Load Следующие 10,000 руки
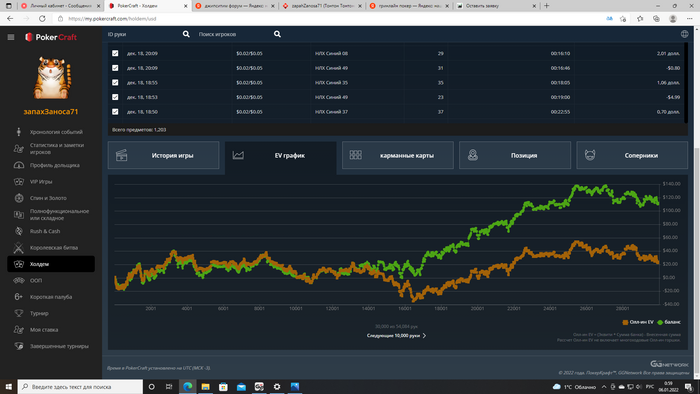The width and height of the screenshot is (700, 394). click(x=396, y=336)
